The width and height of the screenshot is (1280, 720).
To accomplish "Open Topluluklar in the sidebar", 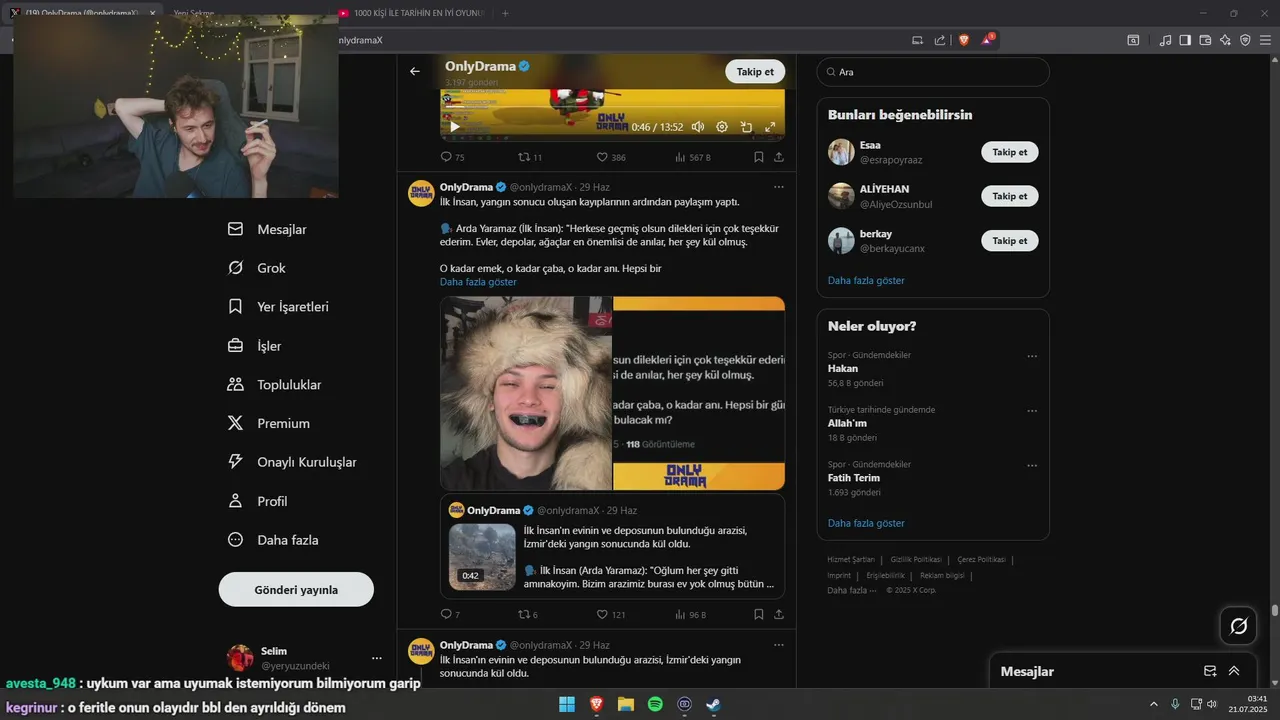I will coord(274,384).
